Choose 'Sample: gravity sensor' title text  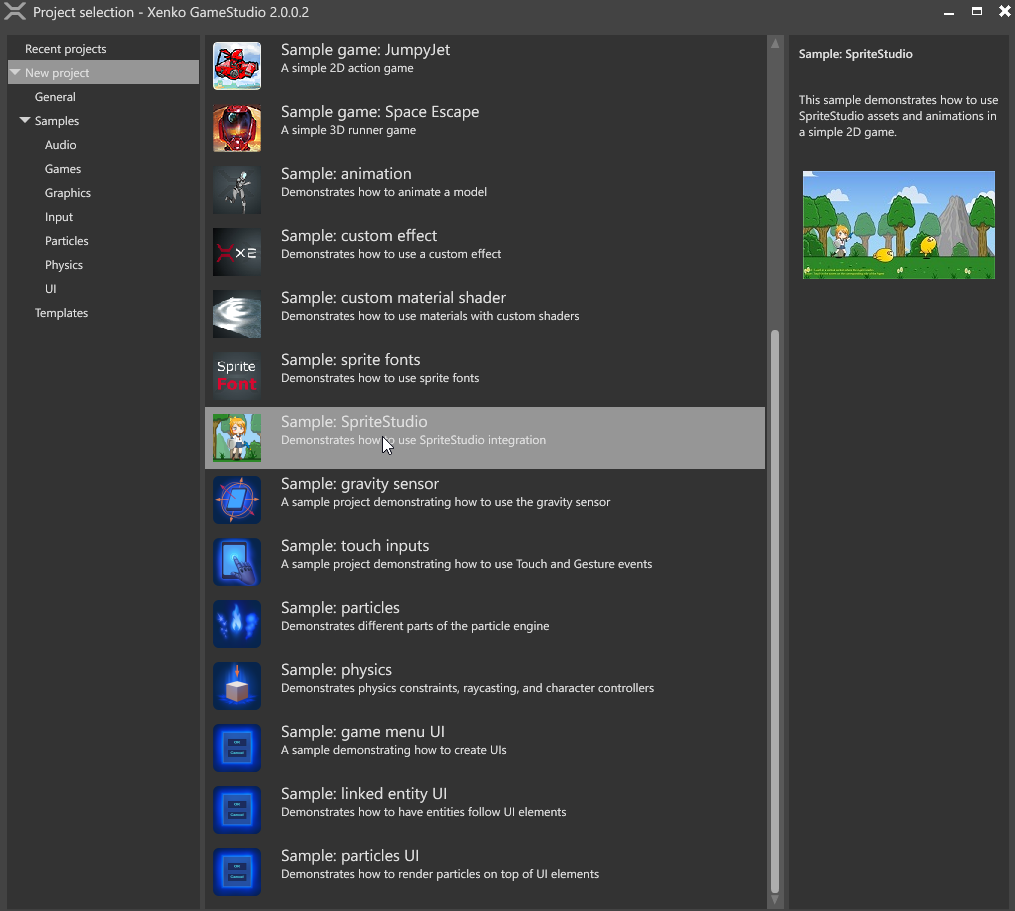359,484
